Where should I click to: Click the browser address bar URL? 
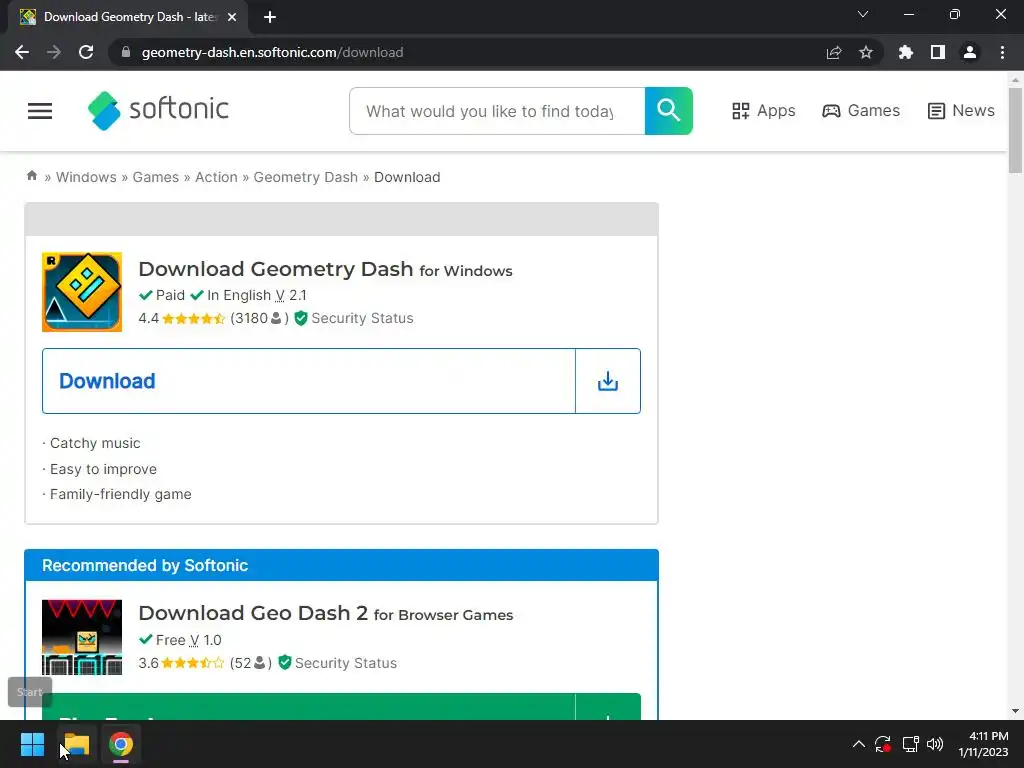(x=272, y=52)
